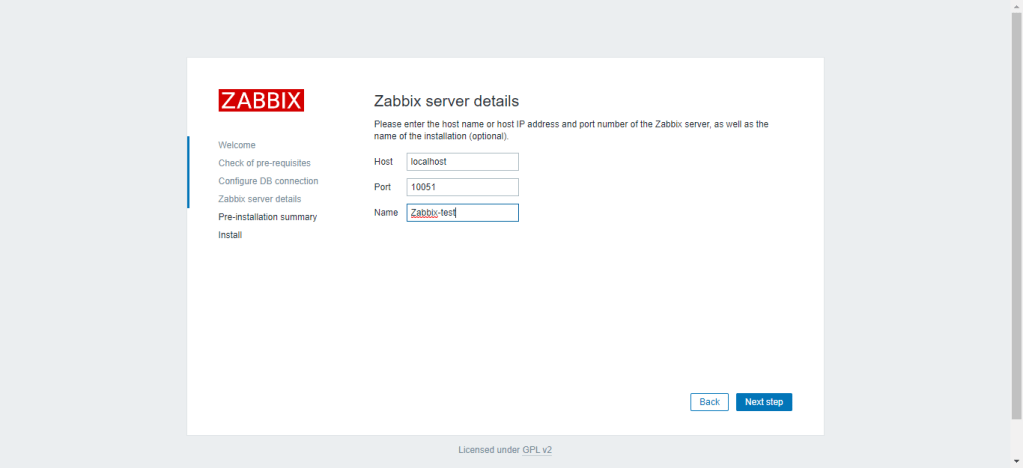
Task: Click the scrollbar up arrow
Action: coord(1016,5)
